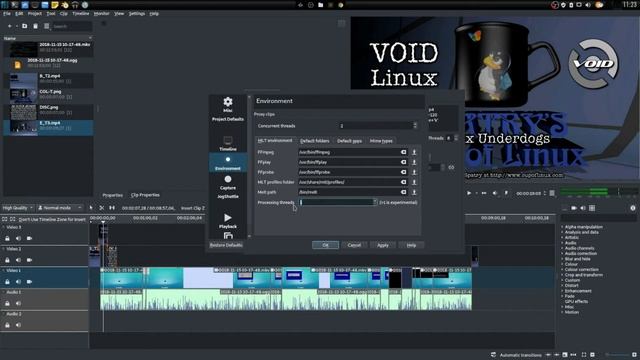Mute audio on Video 3 track

click(x=18, y=238)
